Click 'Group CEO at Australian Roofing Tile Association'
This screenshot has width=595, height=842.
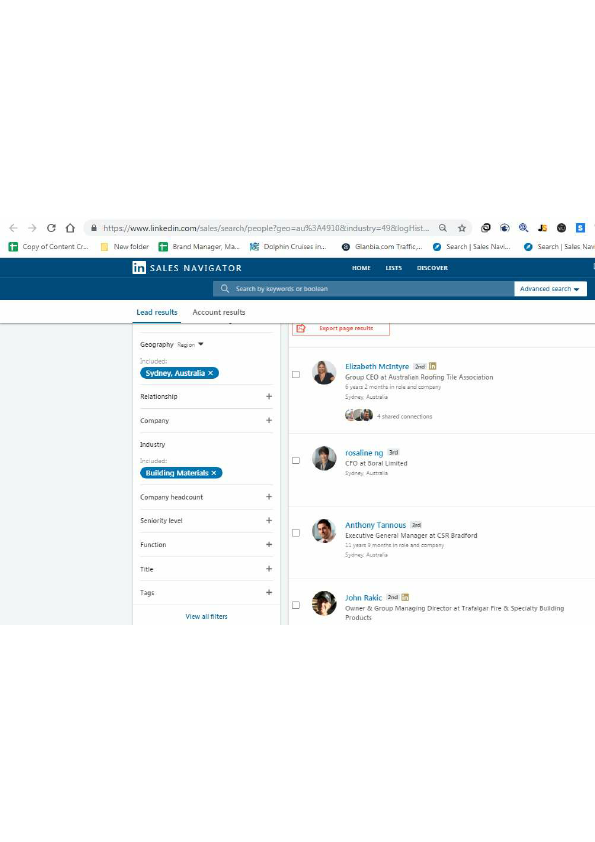[419, 377]
